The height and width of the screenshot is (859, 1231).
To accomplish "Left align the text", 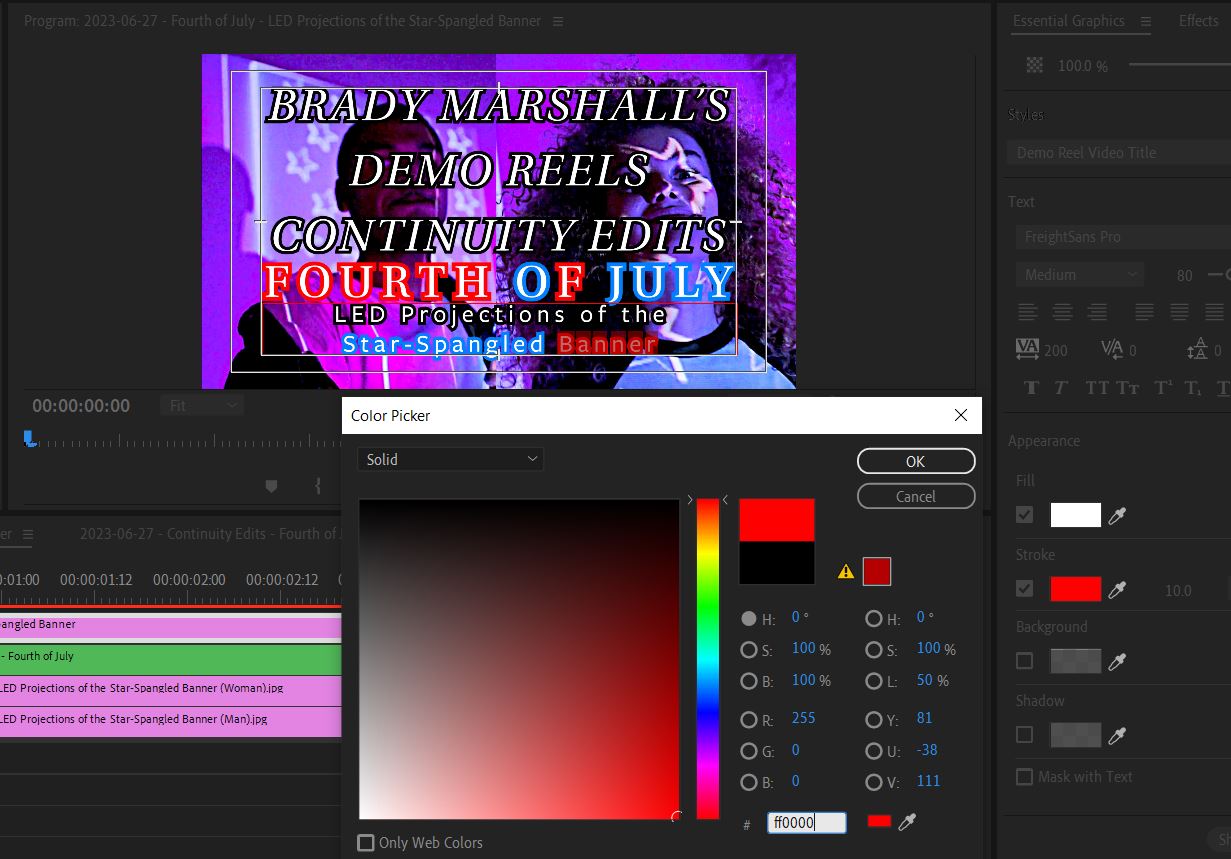I will coord(1027,313).
